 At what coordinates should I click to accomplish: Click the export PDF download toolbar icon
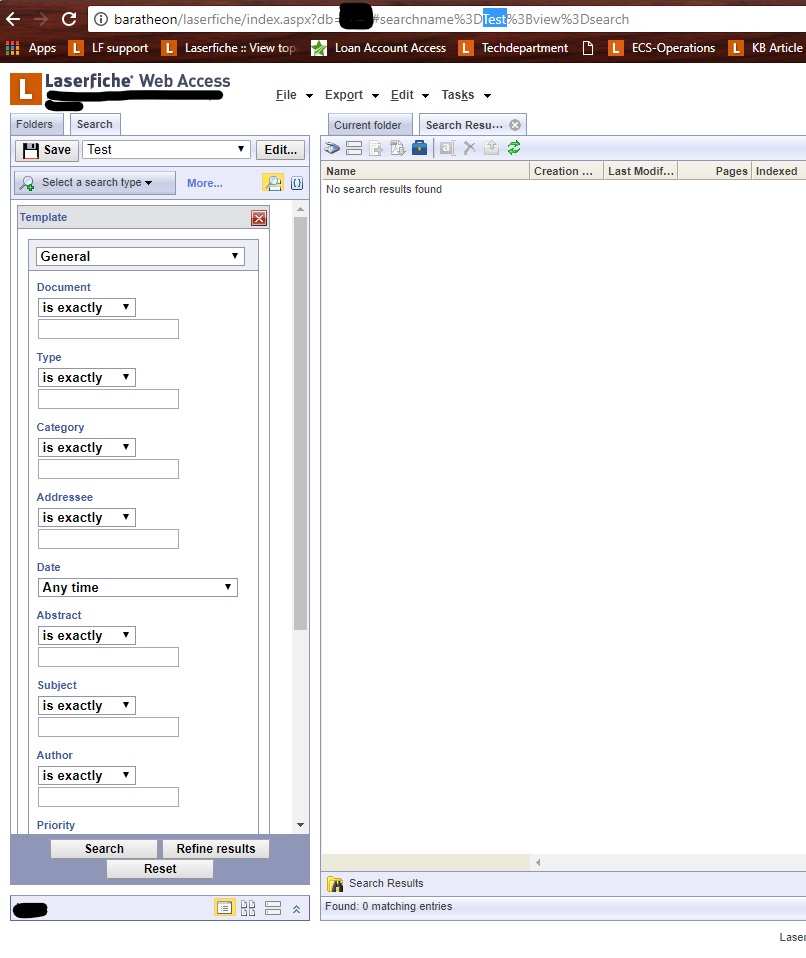397,148
